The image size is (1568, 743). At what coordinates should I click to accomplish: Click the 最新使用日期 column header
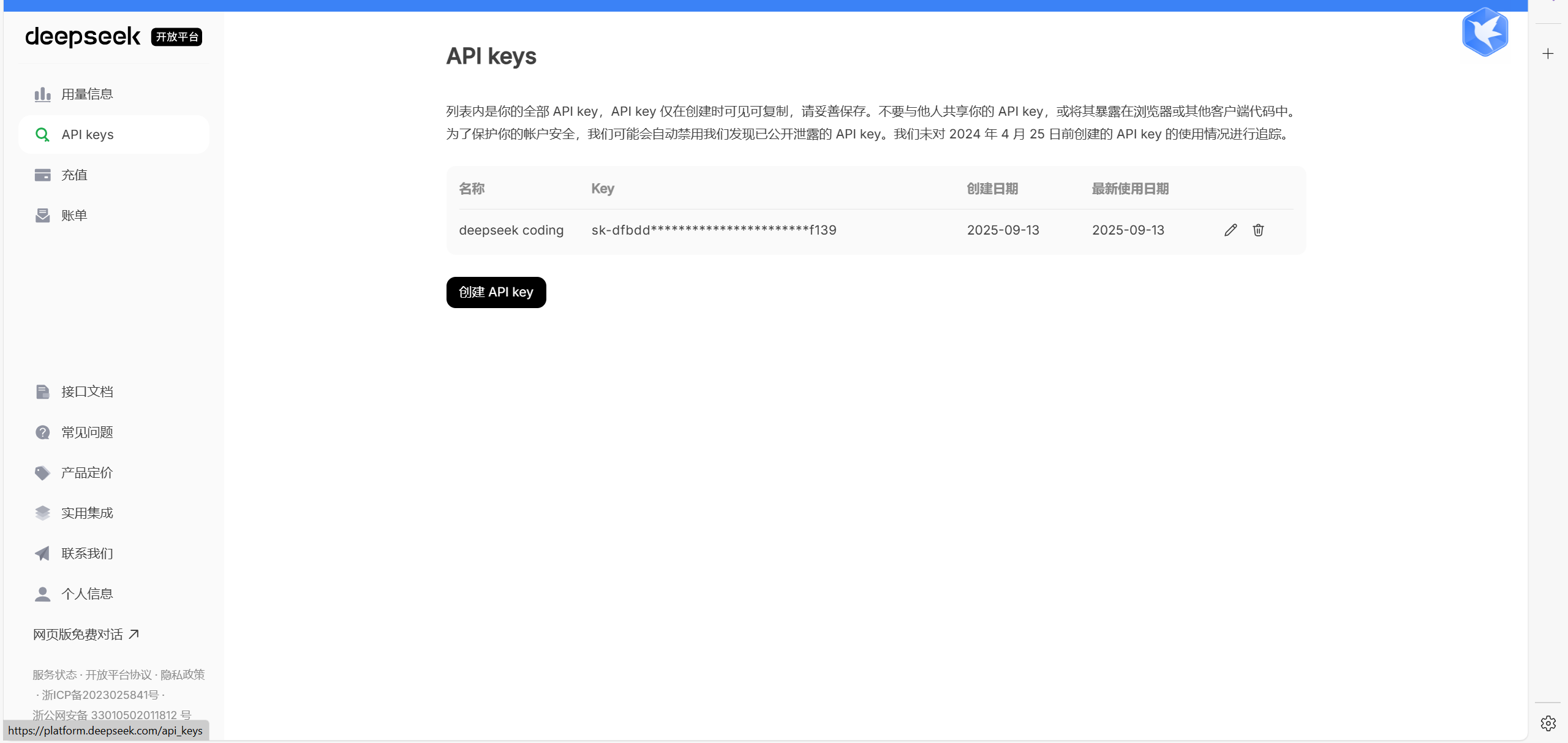1130,189
